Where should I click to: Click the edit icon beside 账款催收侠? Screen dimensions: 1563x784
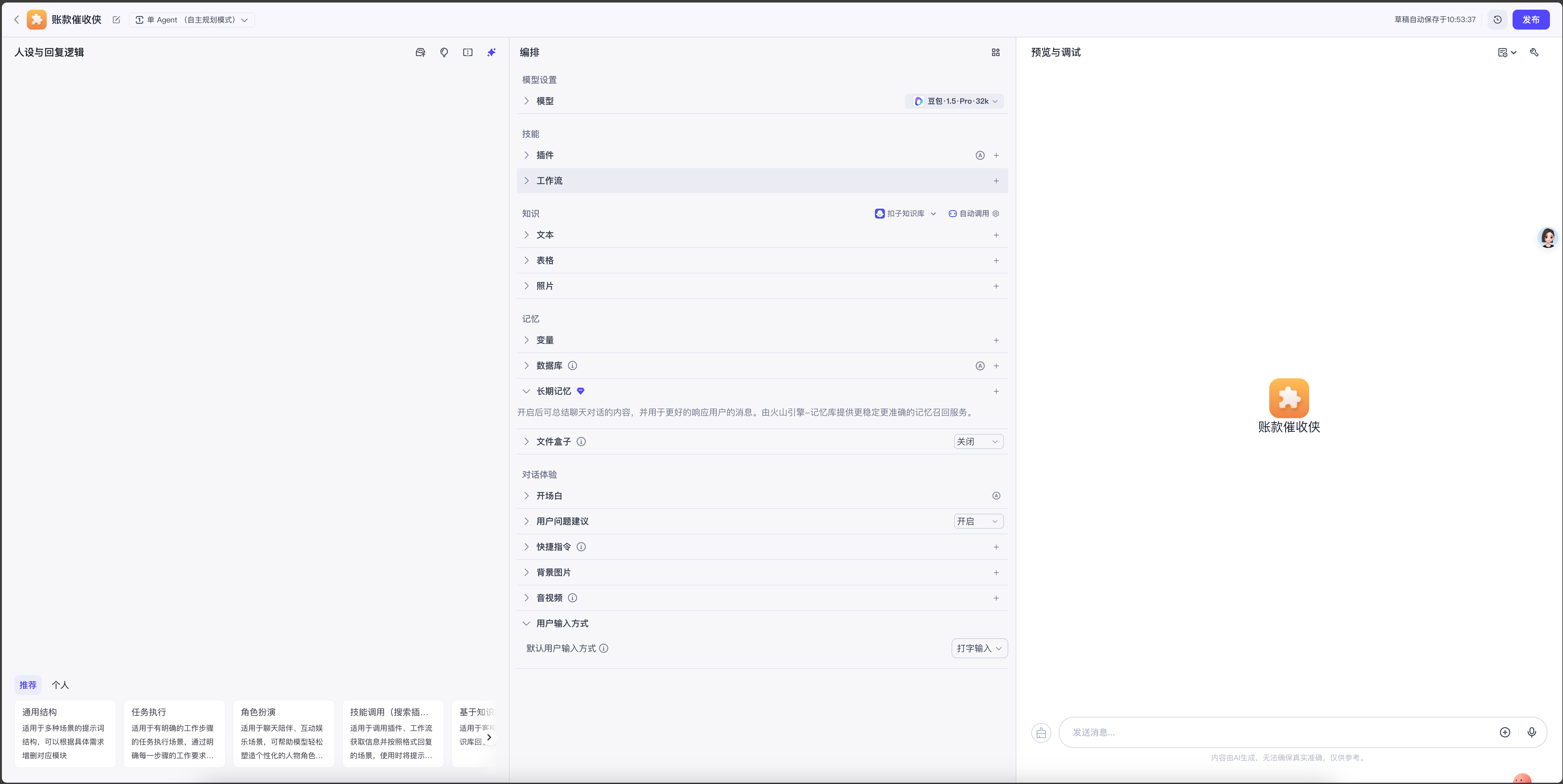(x=116, y=20)
